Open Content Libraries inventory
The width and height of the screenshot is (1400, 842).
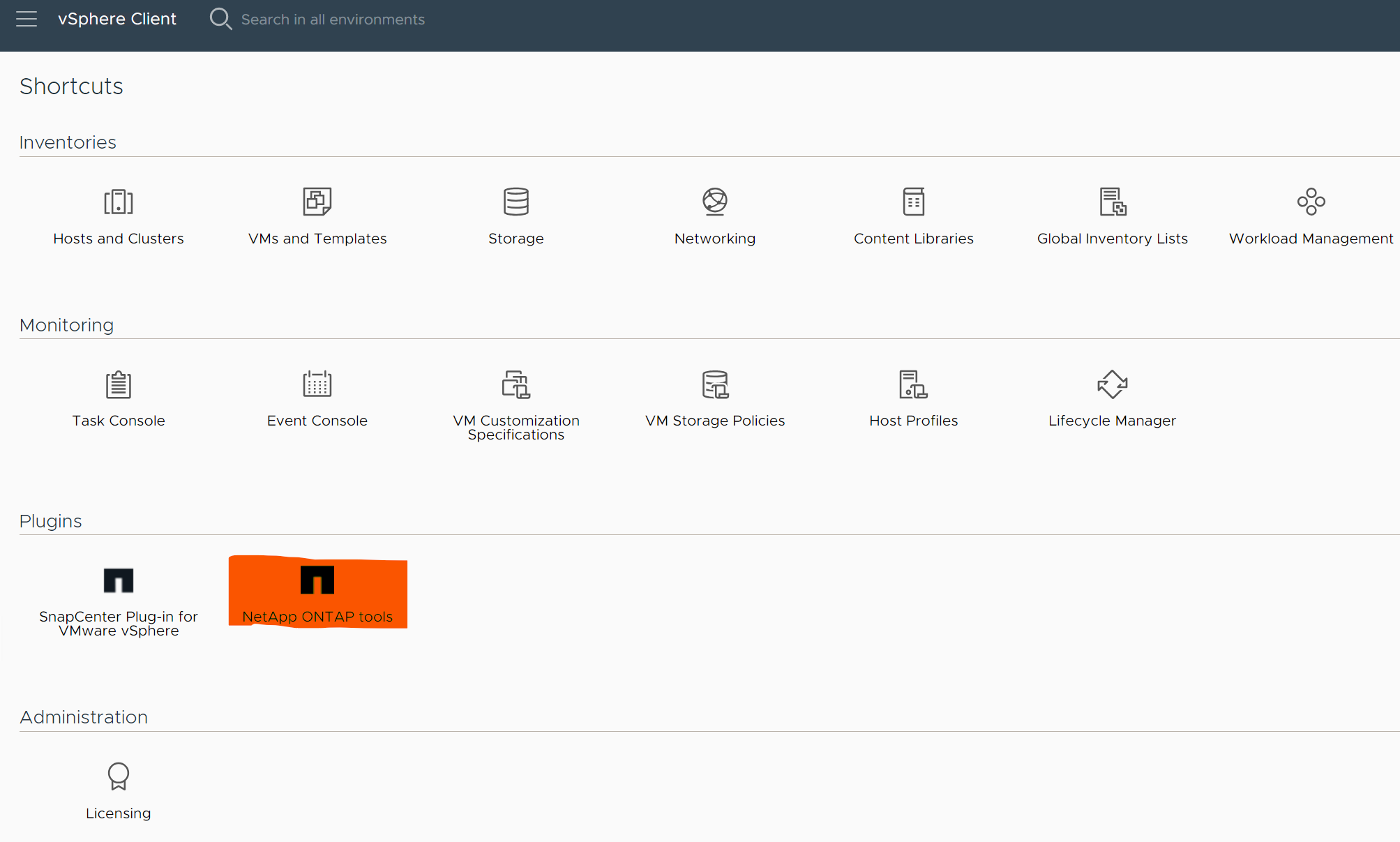tap(913, 213)
